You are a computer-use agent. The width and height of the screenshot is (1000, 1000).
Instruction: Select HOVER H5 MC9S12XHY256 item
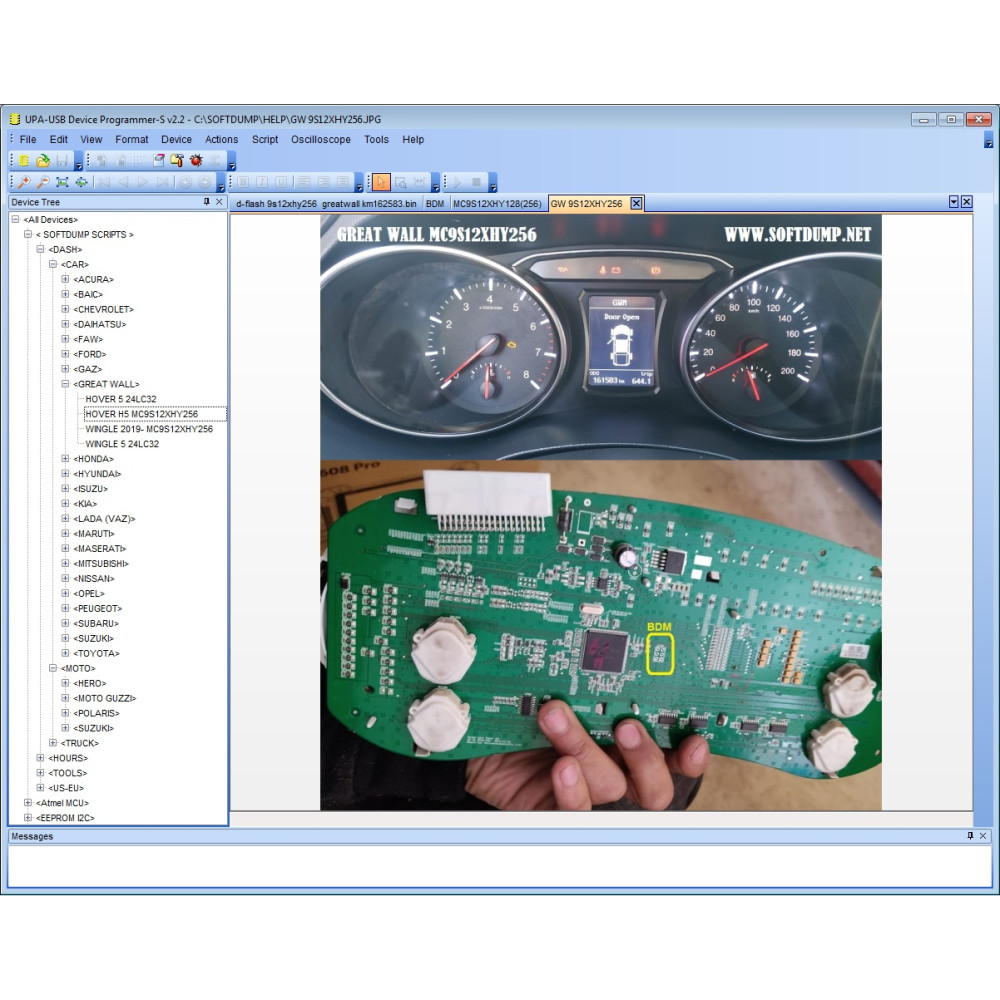[x=142, y=414]
